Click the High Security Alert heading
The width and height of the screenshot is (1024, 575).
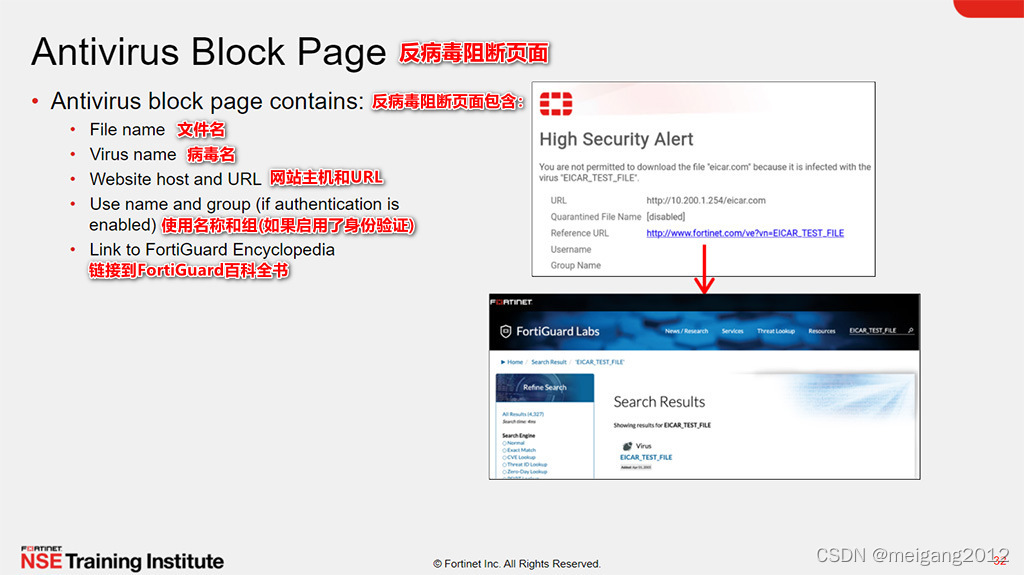coord(616,139)
